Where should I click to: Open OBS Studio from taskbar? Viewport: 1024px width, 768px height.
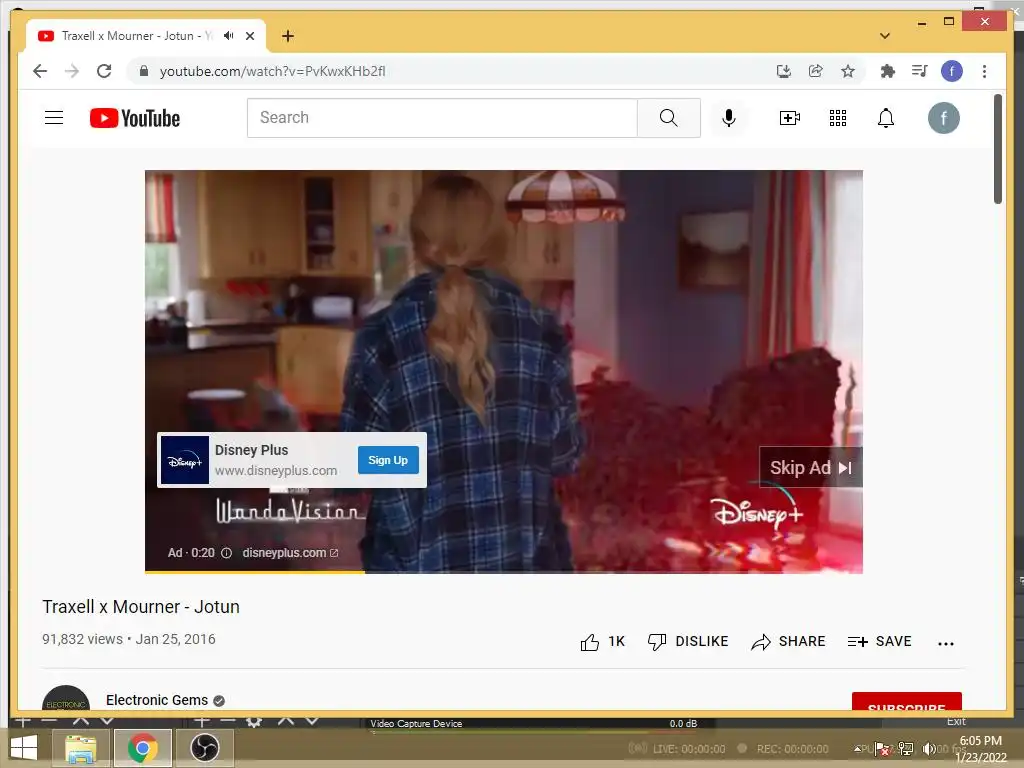click(x=204, y=748)
